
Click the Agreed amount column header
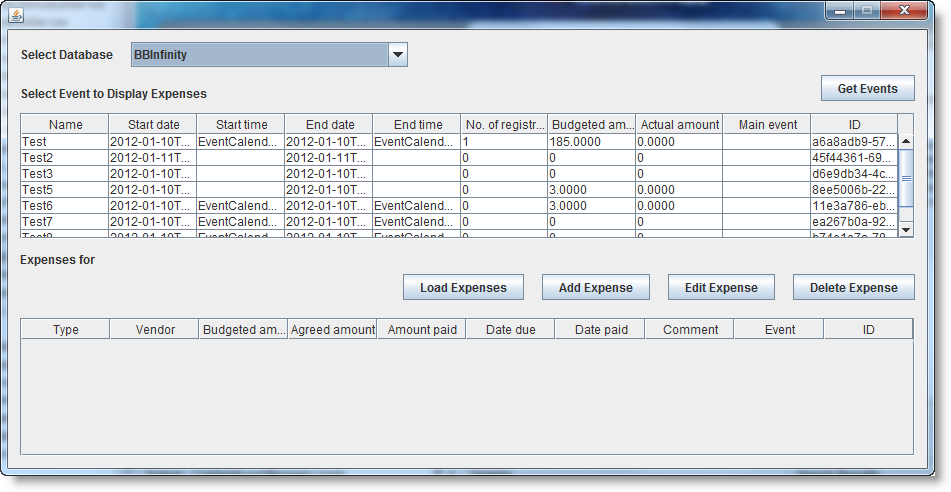coord(332,329)
